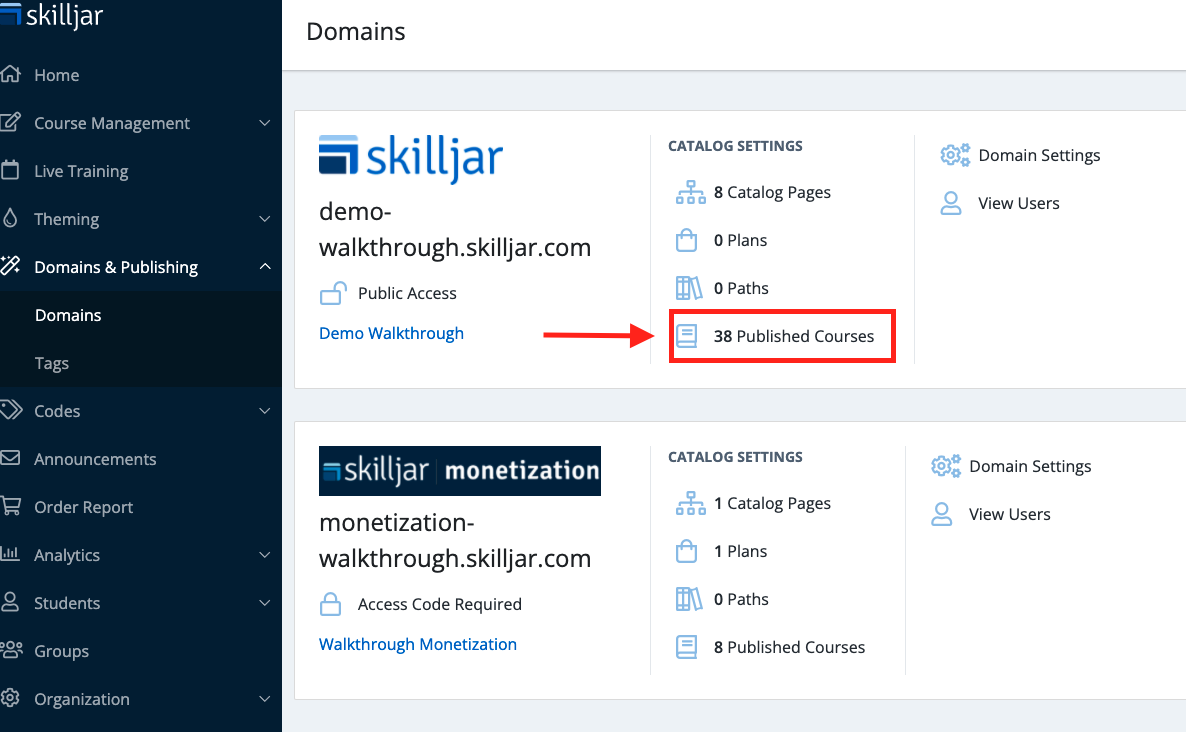Click the Access Code Required padlock icon
This screenshot has height=732, width=1186.
(331, 604)
